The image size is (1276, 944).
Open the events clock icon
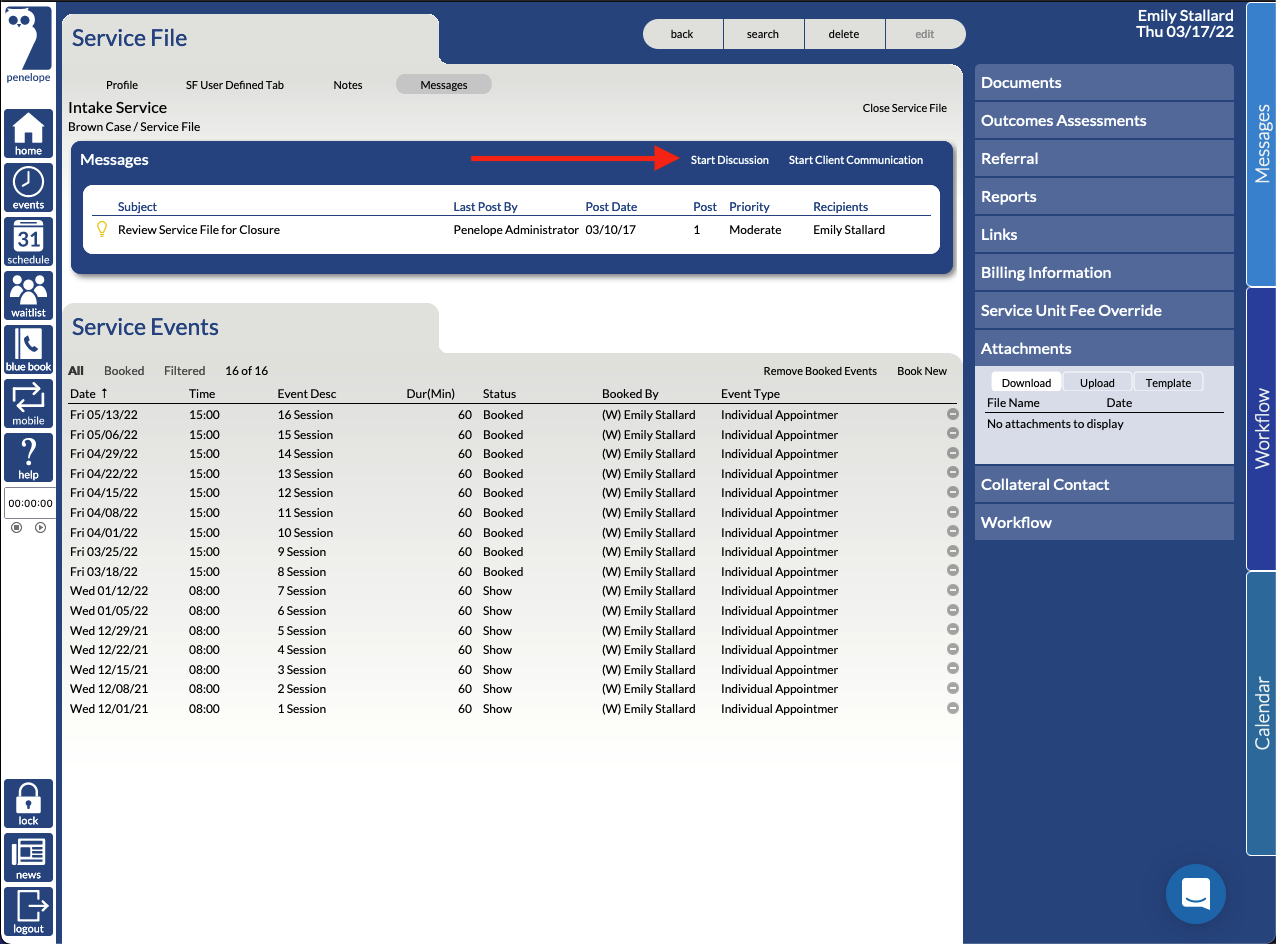click(x=28, y=188)
